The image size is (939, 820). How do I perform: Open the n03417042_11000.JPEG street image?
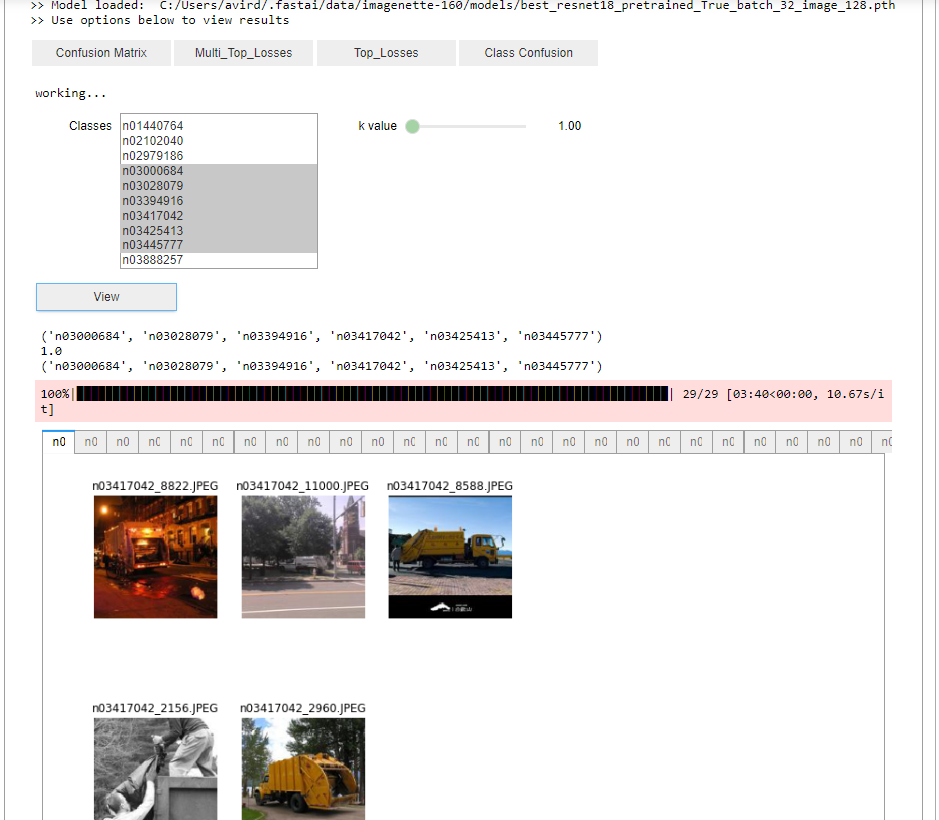point(303,557)
